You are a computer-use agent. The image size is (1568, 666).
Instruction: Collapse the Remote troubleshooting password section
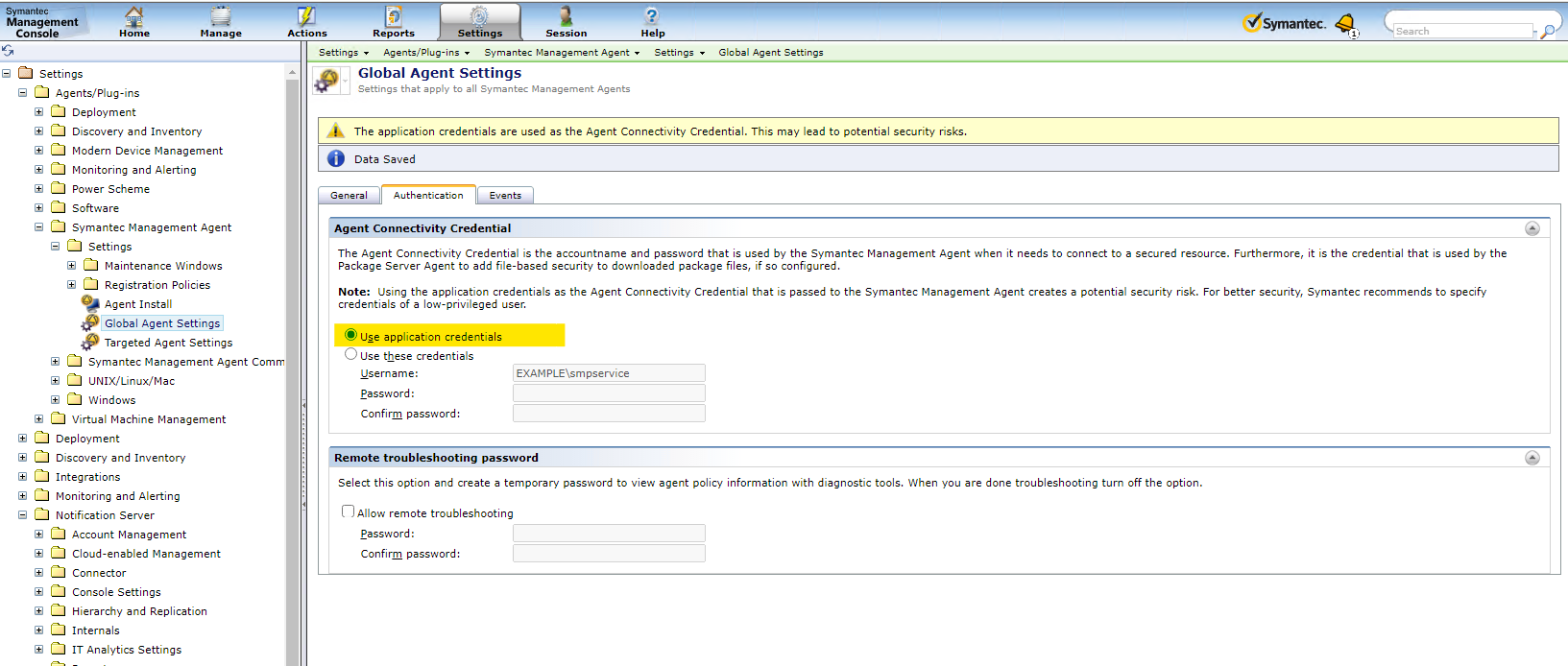click(x=1532, y=458)
